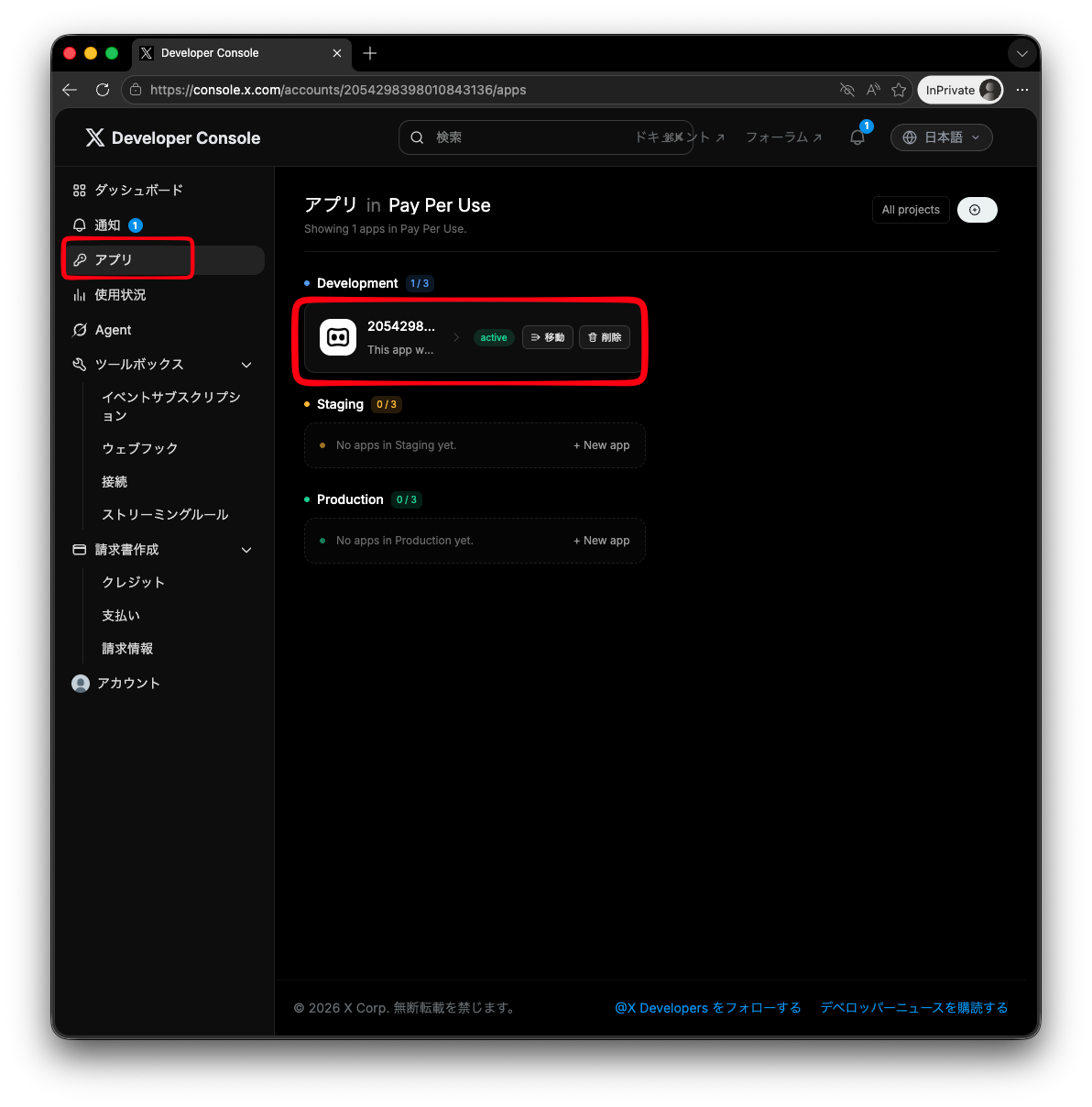Image resolution: width=1092 pixels, height=1107 pixels.
Task: Reload the page with refresh icon
Action: 103,90
